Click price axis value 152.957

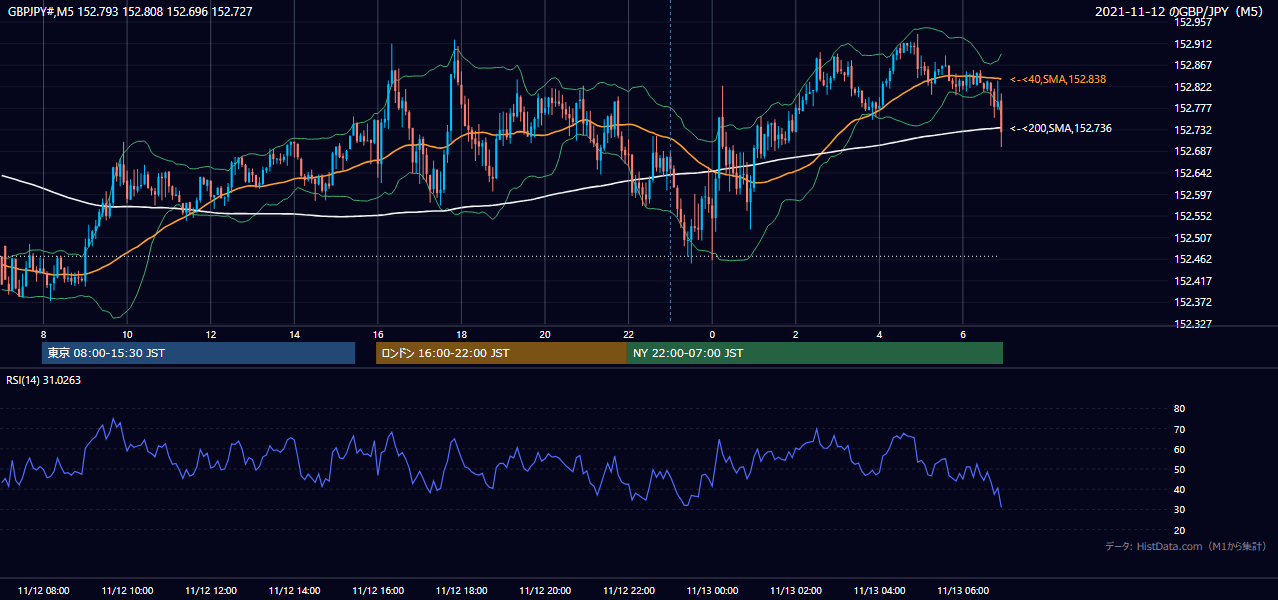[1193, 21]
